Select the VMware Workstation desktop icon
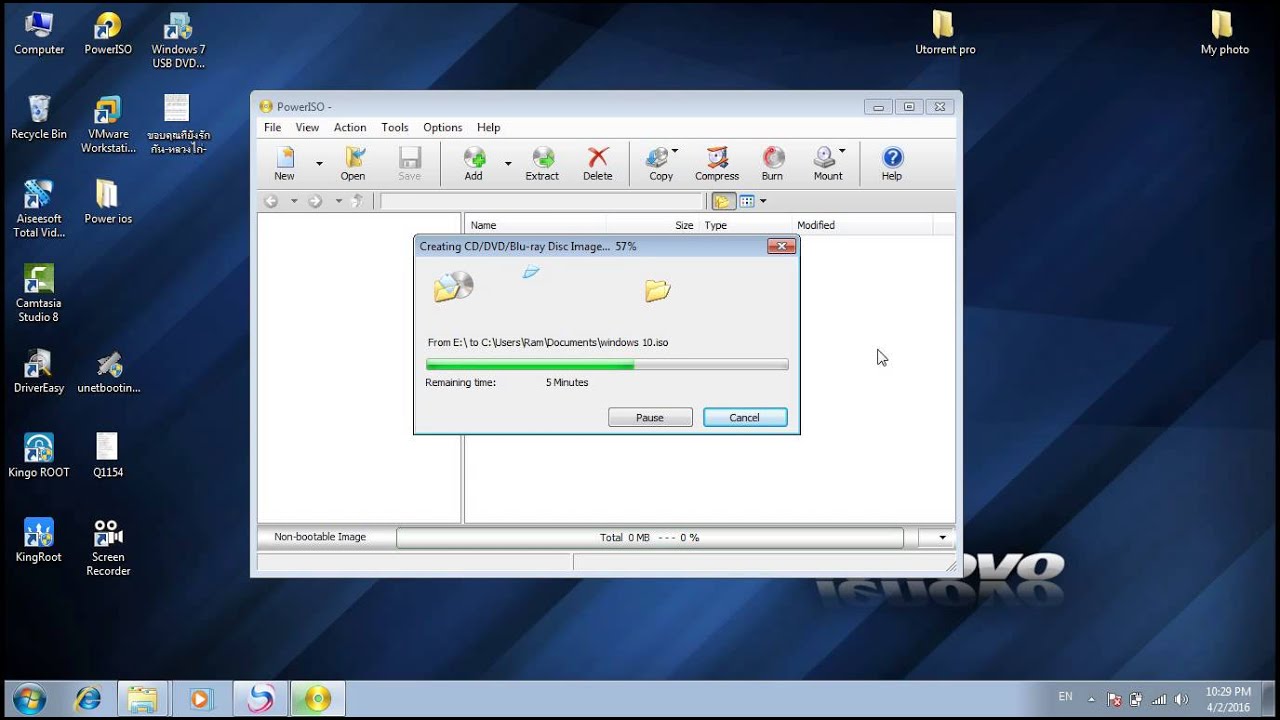 [x=108, y=124]
